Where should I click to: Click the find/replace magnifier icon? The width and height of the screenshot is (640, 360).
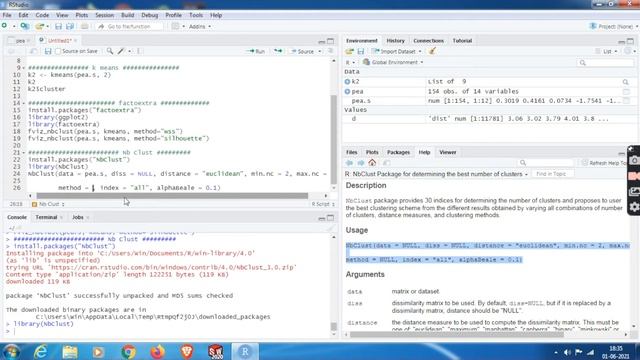point(110,51)
